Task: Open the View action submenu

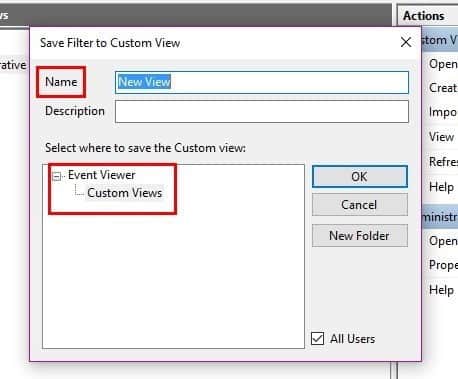Action: (441, 137)
